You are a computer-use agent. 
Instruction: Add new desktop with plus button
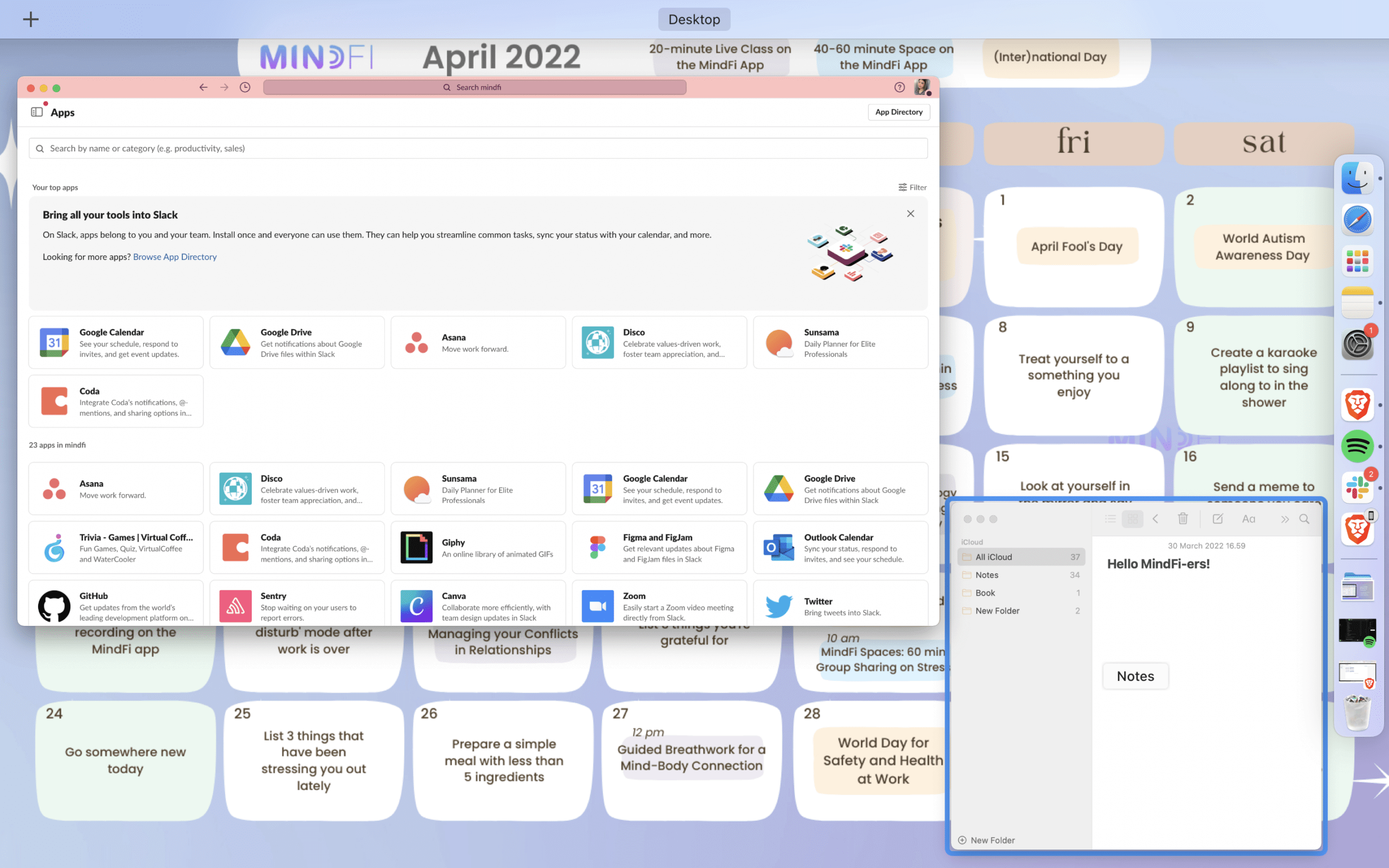pyautogui.click(x=30, y=19)
